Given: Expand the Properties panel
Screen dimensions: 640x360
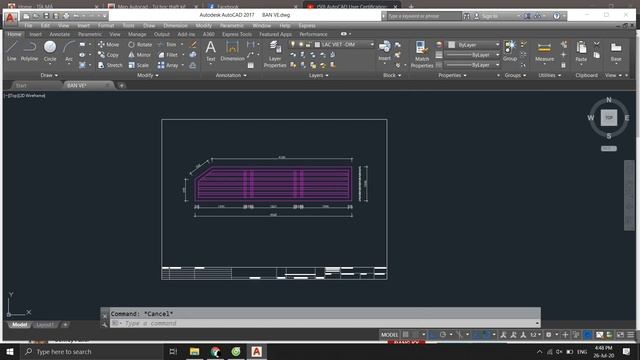Looking at the screenshot, I should 452,75.
